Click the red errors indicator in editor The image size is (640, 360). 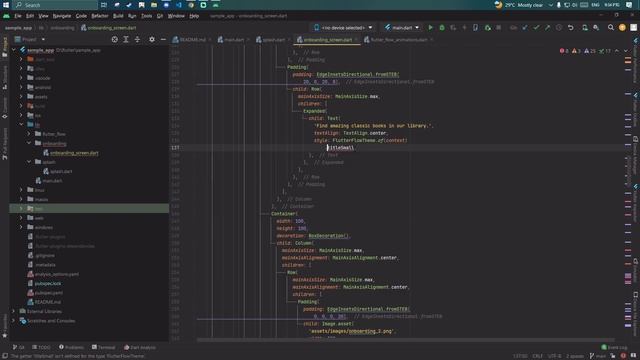[x=564, y=51]
